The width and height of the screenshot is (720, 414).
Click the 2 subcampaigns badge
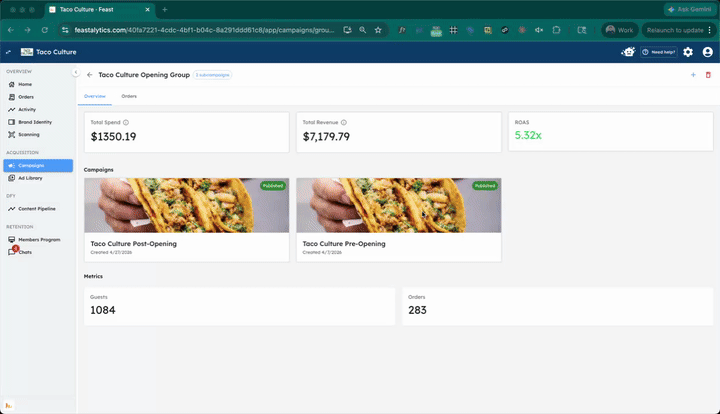tap(213, 75)
